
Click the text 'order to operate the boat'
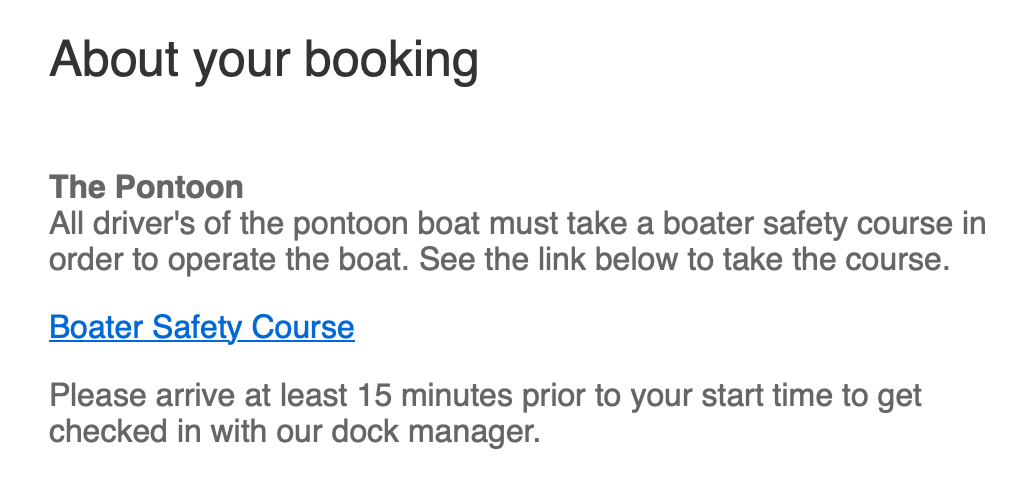[230, 260]
